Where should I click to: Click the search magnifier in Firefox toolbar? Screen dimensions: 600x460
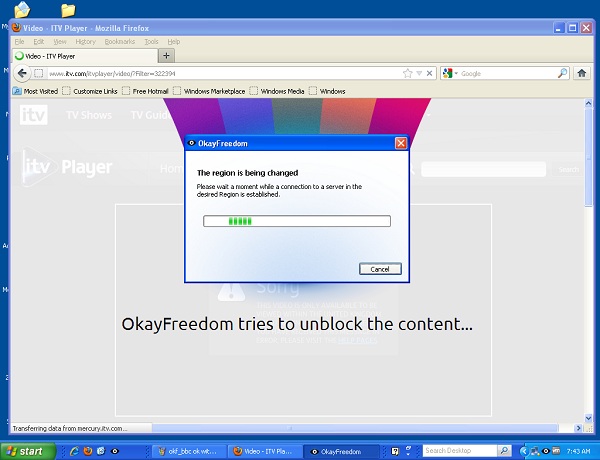(562, 73)
